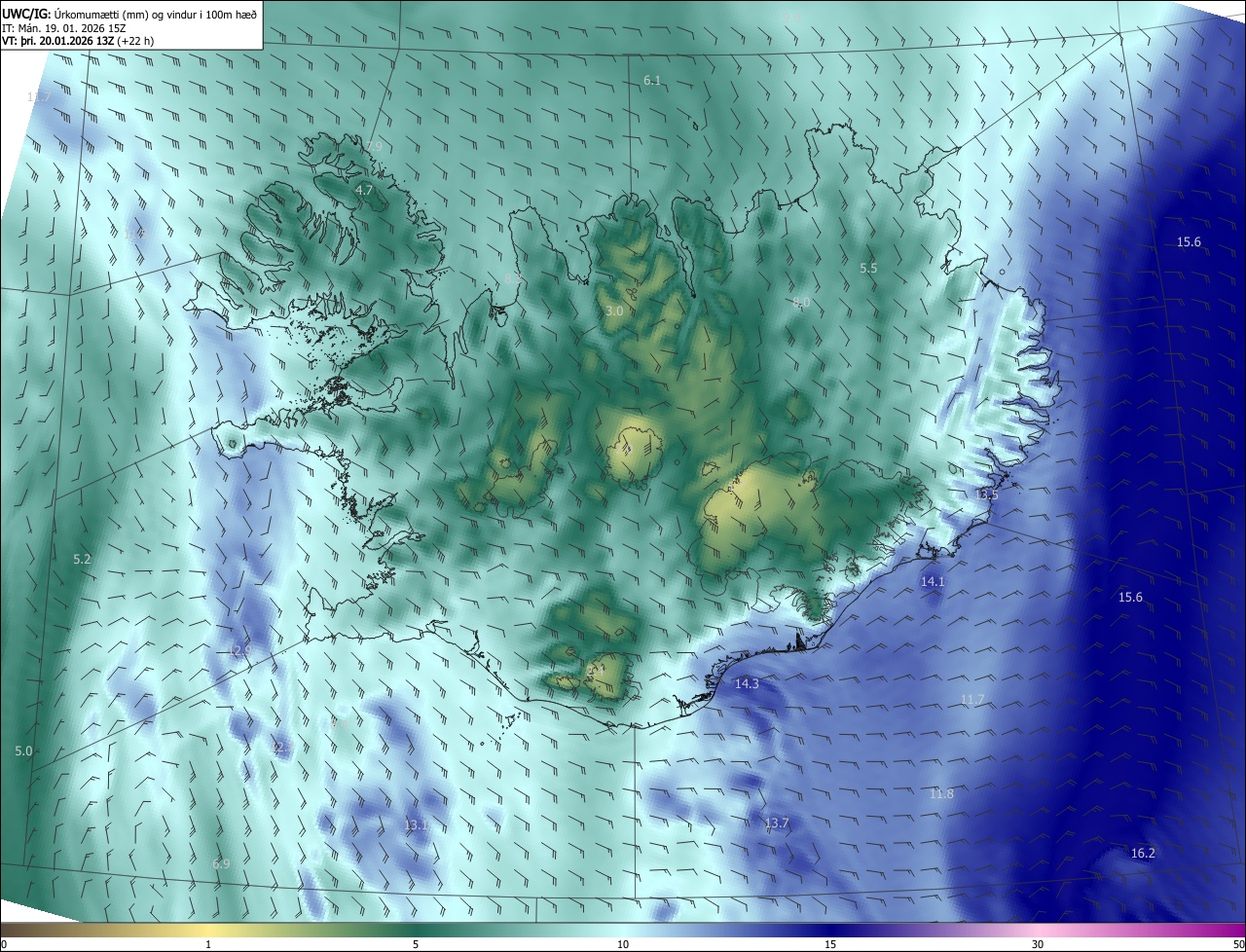Viewport: 1246px width, 952px height.
Task: Click the 14.1 value label
Action: 933,581
